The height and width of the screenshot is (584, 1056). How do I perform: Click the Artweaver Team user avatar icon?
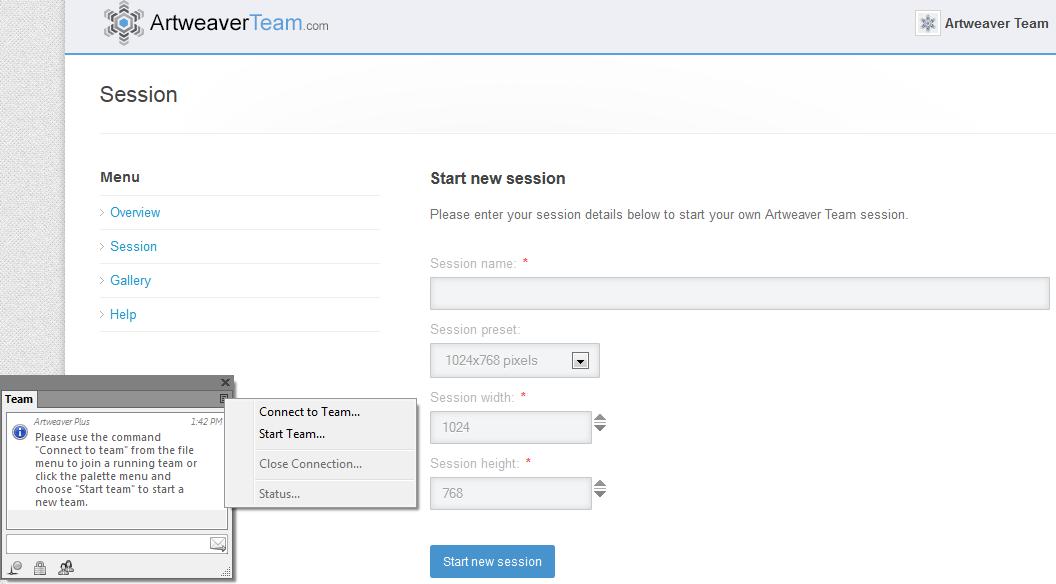(x=928, y=24)
